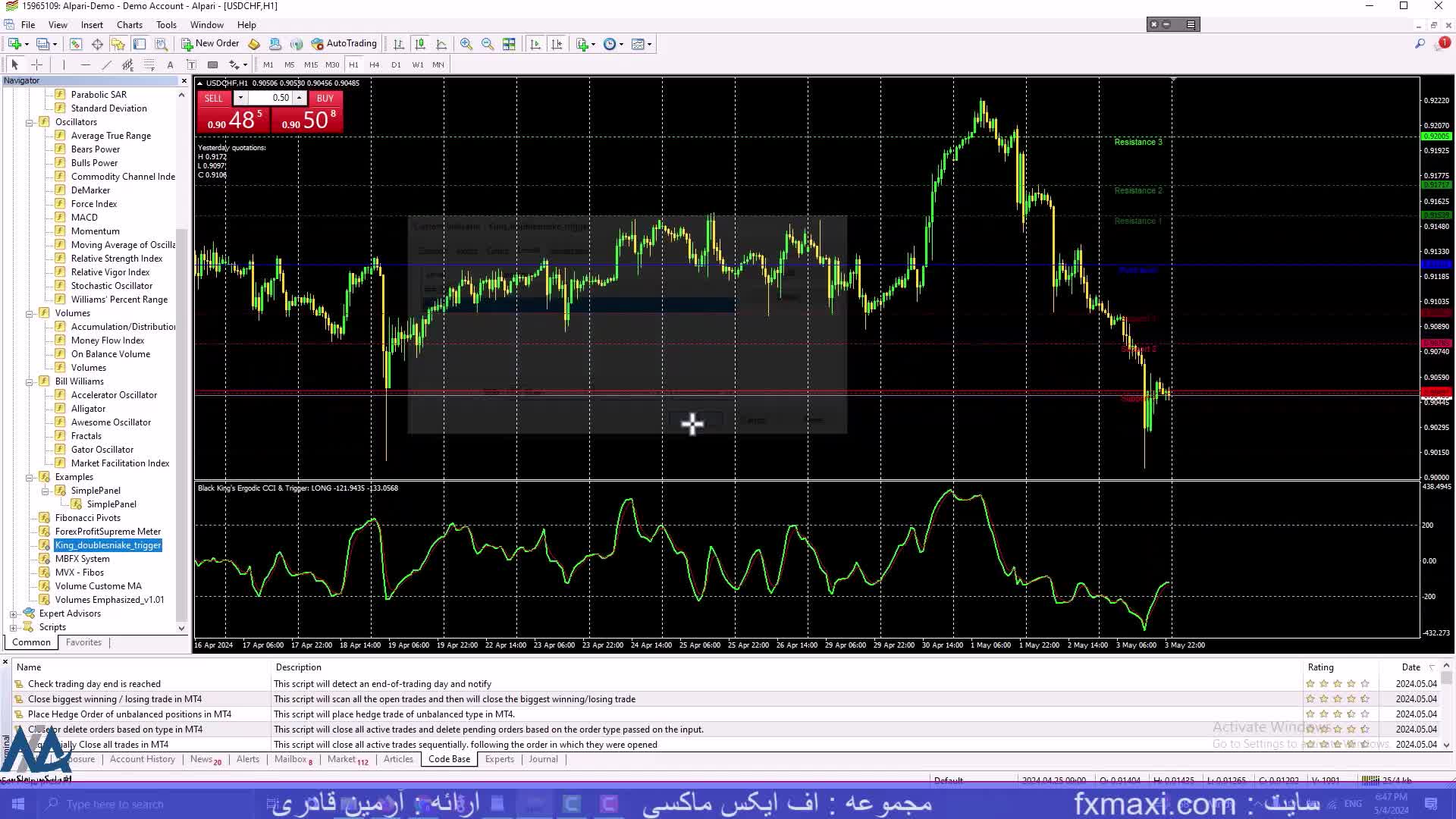Open the lot volume dropdown arrow
The width and height of the screenshot is (1456, 819).
(x=240, y=98)
